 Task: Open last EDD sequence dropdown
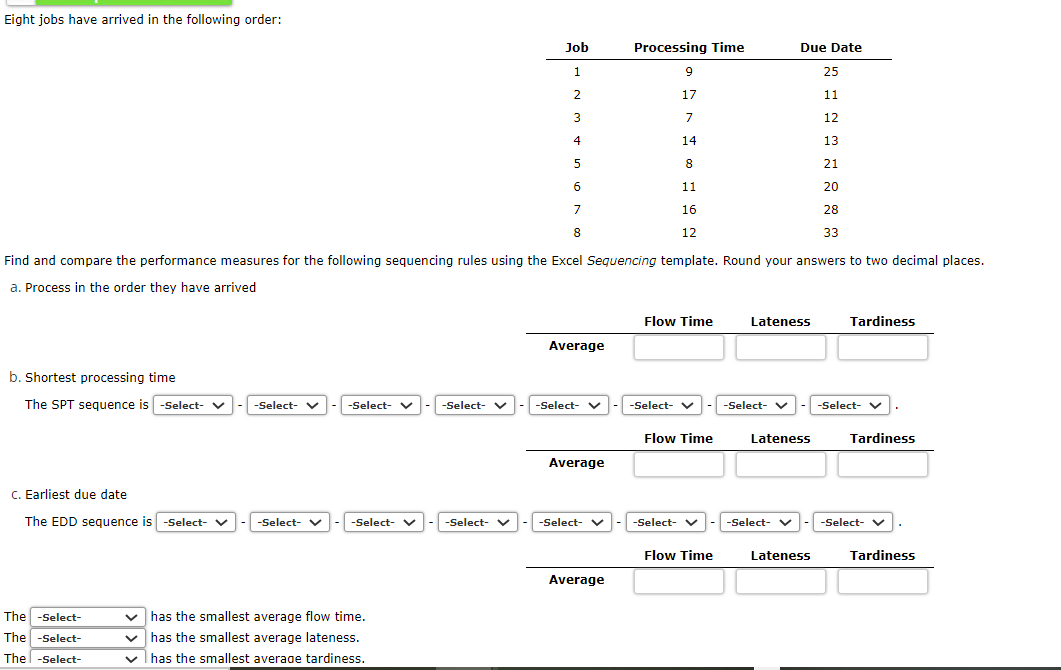point(853,522)
